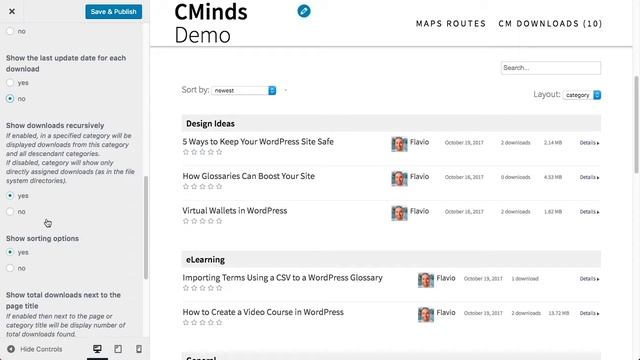Screen dimensions: 640x360
Task: Click the preview page scrollbar
Action: pos(636,124)
